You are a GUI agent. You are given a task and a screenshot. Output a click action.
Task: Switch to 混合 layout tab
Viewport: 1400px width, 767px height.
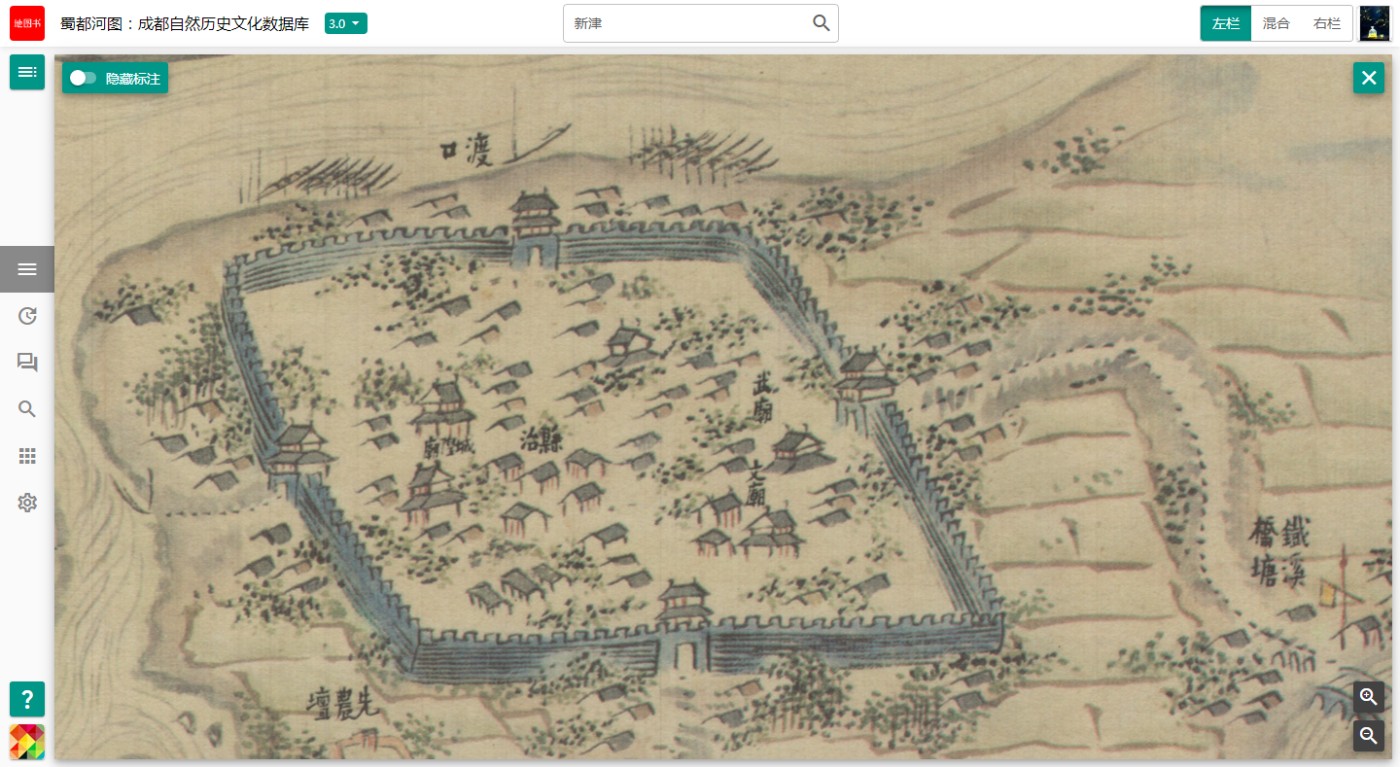[1276, 23]
